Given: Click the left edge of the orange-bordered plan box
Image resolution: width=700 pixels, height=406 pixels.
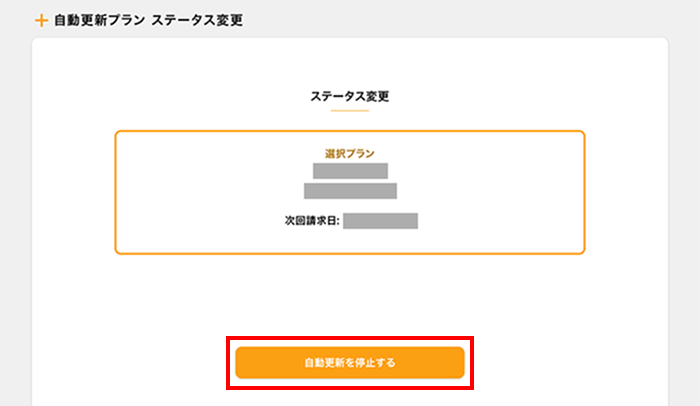Looking at the screenshot, I should pos(116,192).
